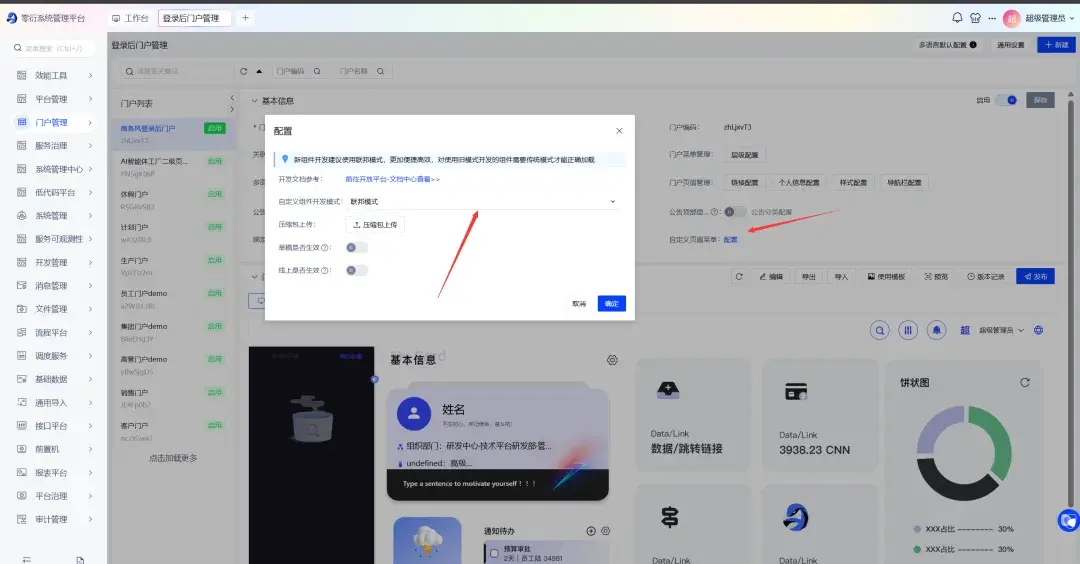Click the 导航栏配置 button
The image size is (1080, 564).
pyautogui.click(x=904, y=182)
